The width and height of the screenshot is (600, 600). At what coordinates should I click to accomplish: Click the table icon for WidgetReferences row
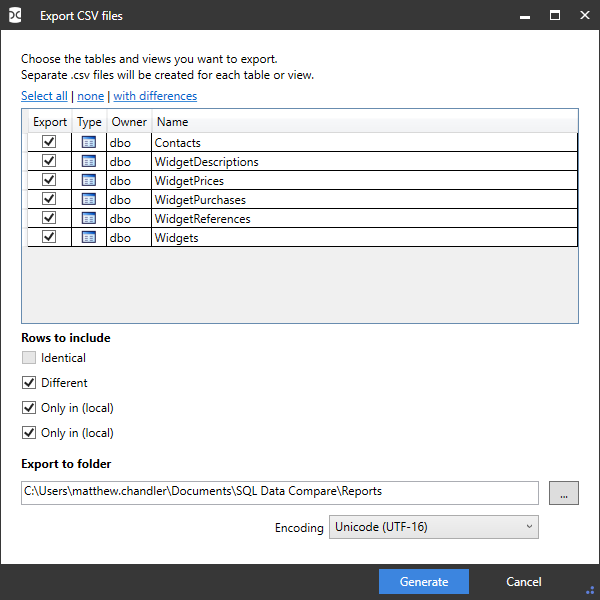point(88,218)
